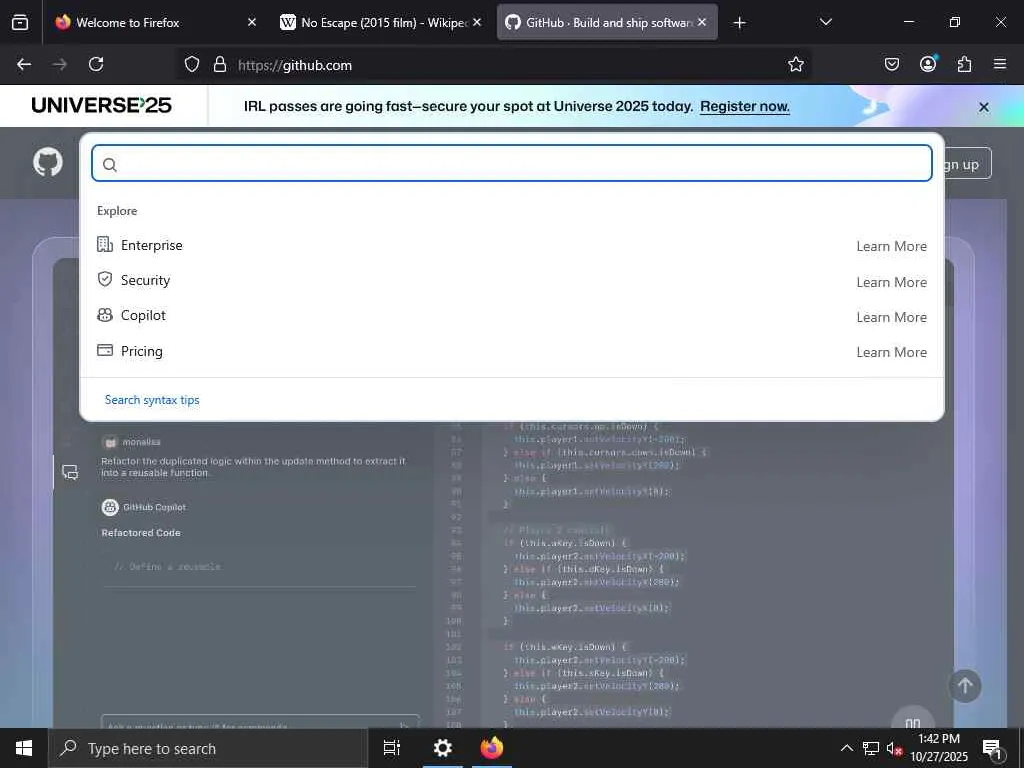The width and height of the screenshot is (1024, 768).
Task: Click Copilot chat sidebar icon
Action: coord(70,472)
